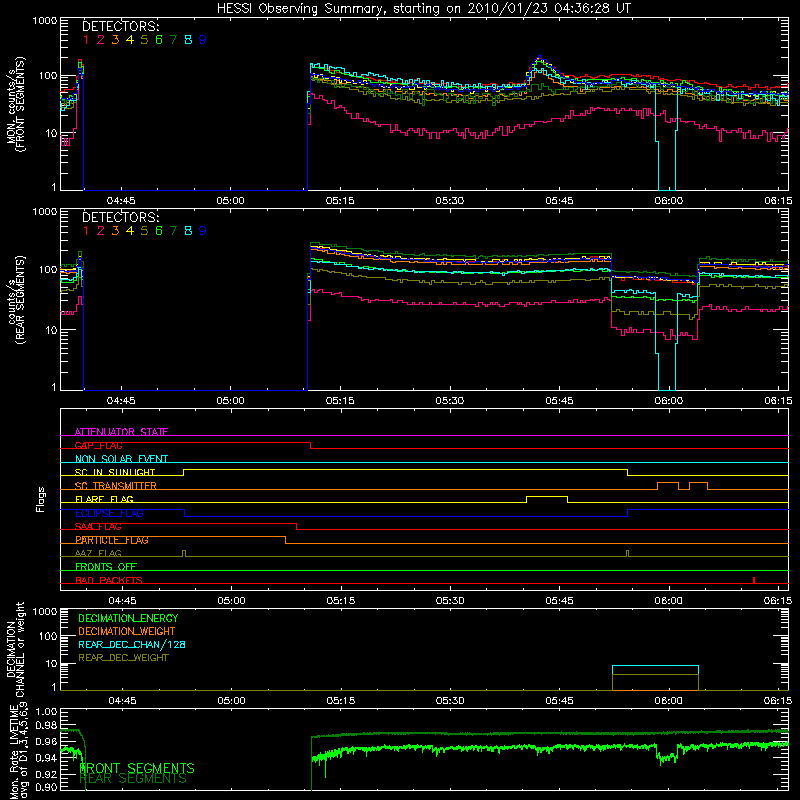800x800 pixels.
Task: Select detector 6 in front segments legend
Action: (159, 40)
